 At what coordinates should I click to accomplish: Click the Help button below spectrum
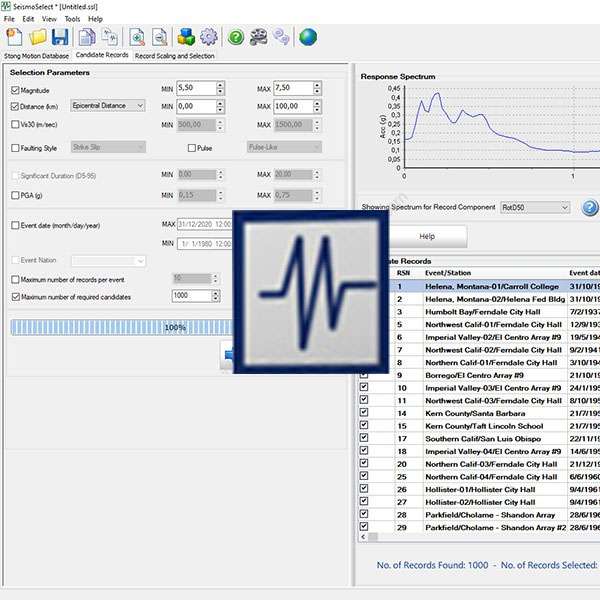[x=427, y=236]
